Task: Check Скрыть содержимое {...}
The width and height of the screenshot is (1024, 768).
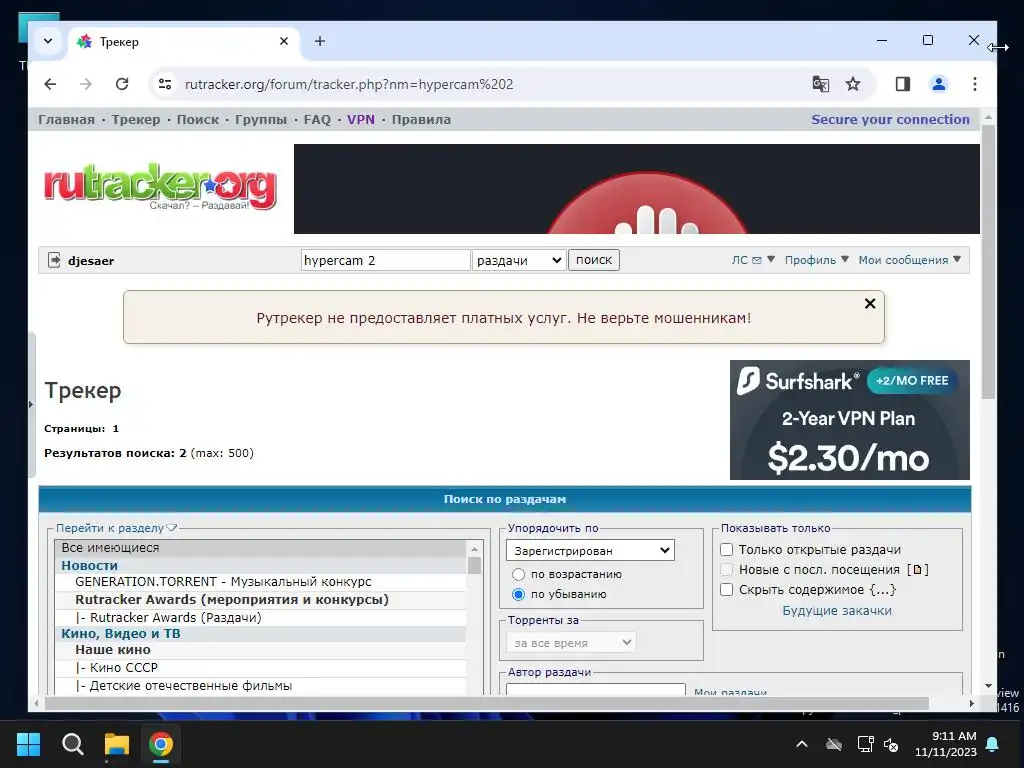Action: tap(726, 590)
